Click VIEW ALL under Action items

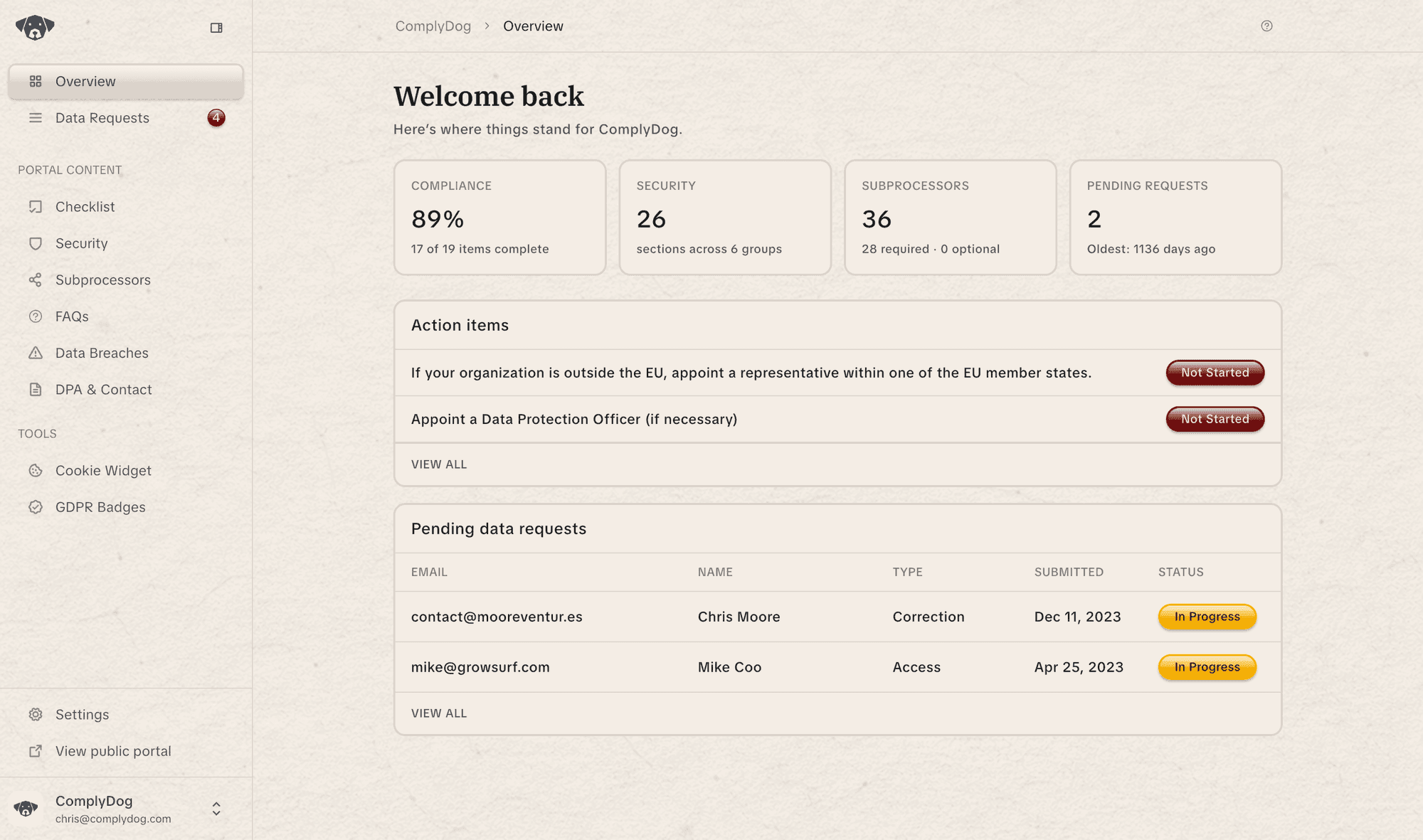(x=439, y=464)
